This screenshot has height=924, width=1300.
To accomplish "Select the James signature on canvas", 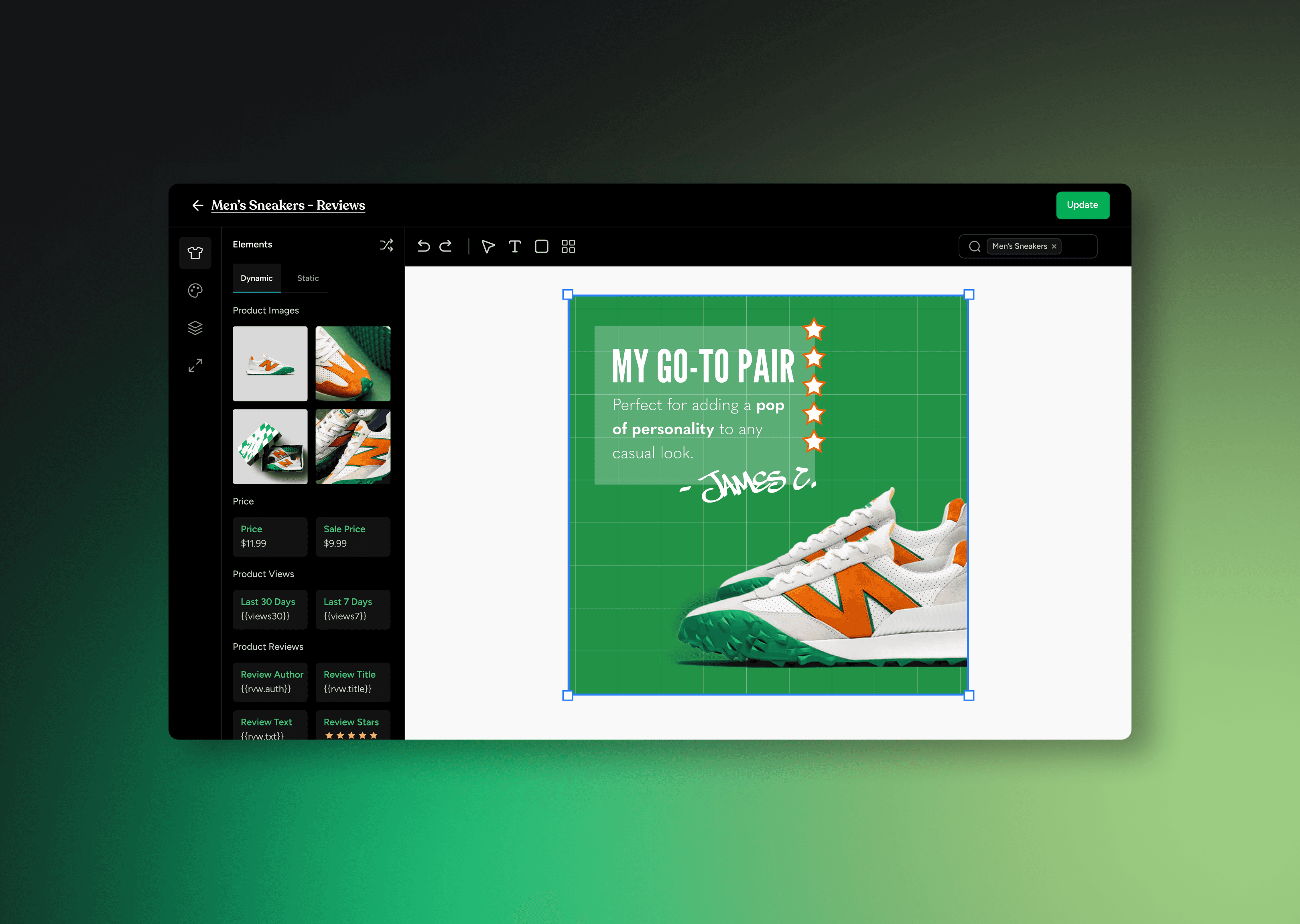I will [748, 485].
